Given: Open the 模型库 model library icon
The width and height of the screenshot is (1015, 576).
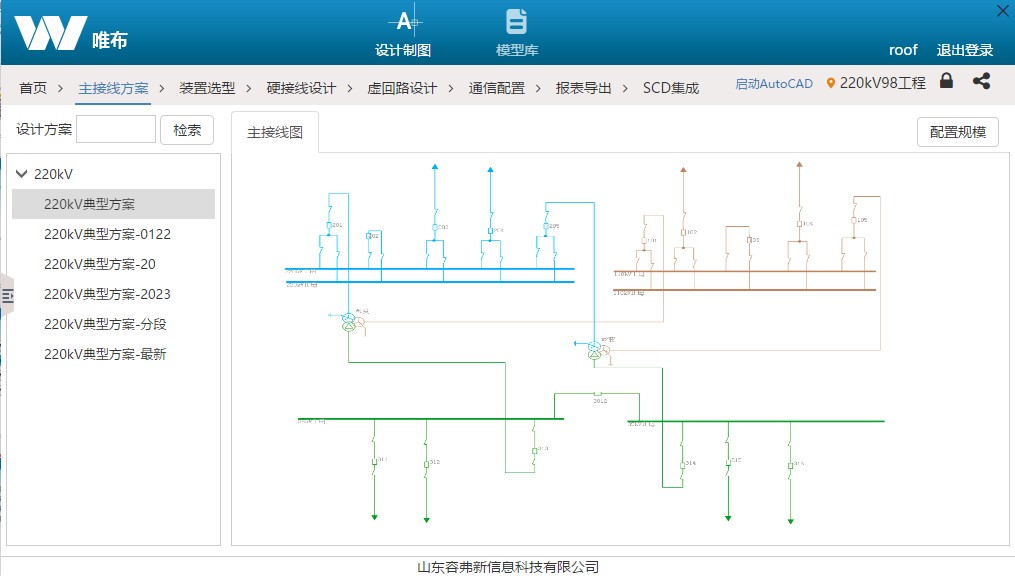Looking at the screenshot, I should pyautogui.click(x=516, y=22).
